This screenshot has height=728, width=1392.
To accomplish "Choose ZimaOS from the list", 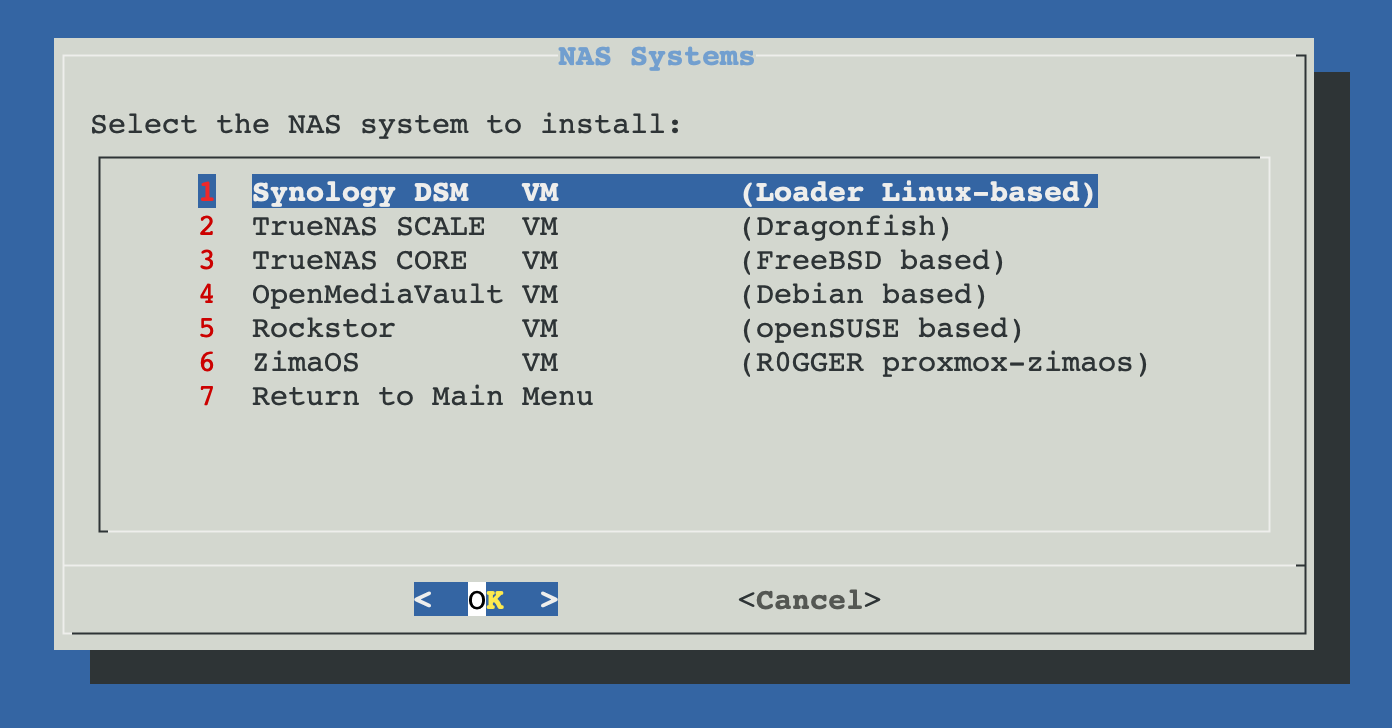I will pyautogui.click(x=305, y=363).
